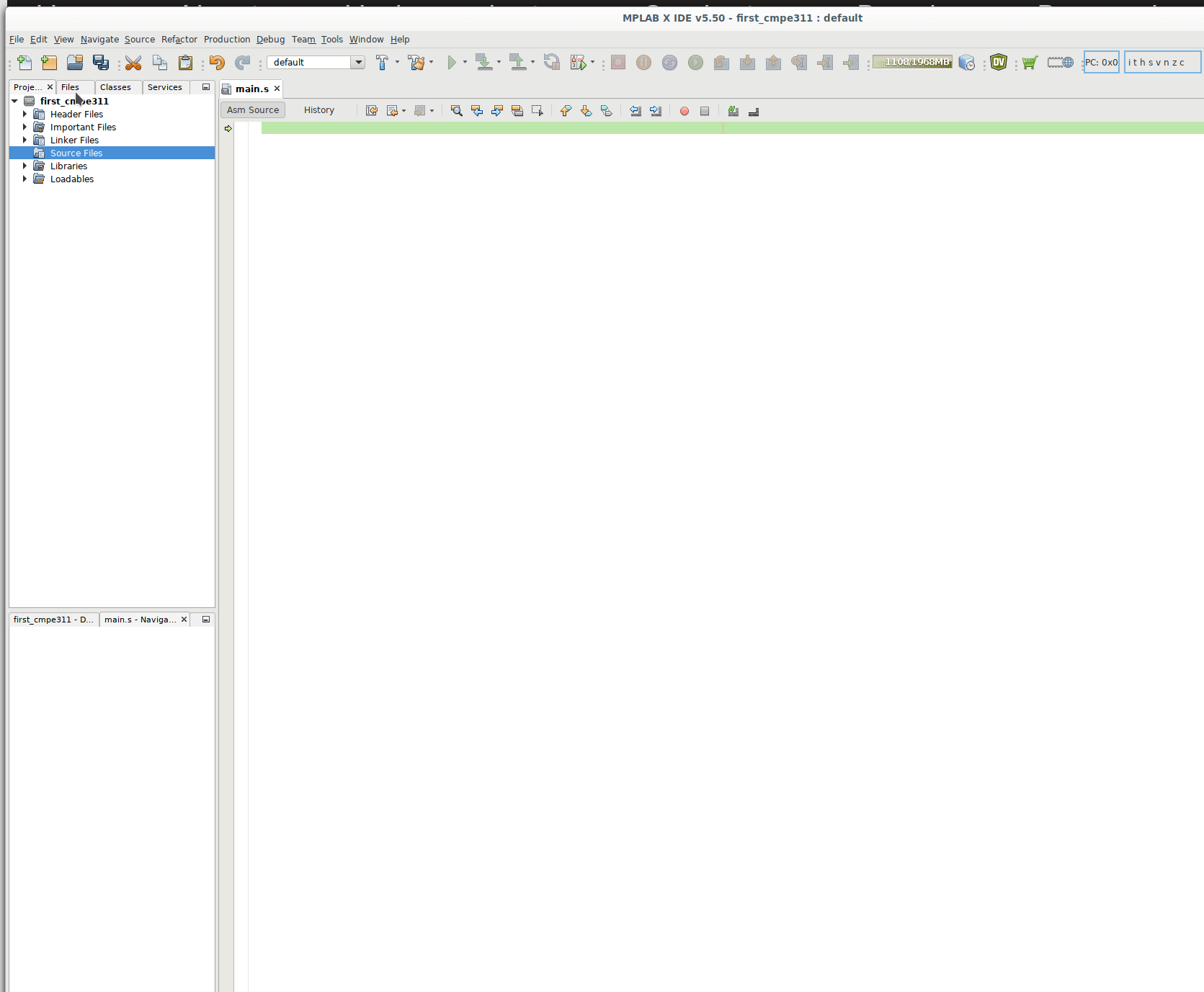Click the Reset debugger icon
The width and height of the screenshot is (1204, 992).
point(670,63)
